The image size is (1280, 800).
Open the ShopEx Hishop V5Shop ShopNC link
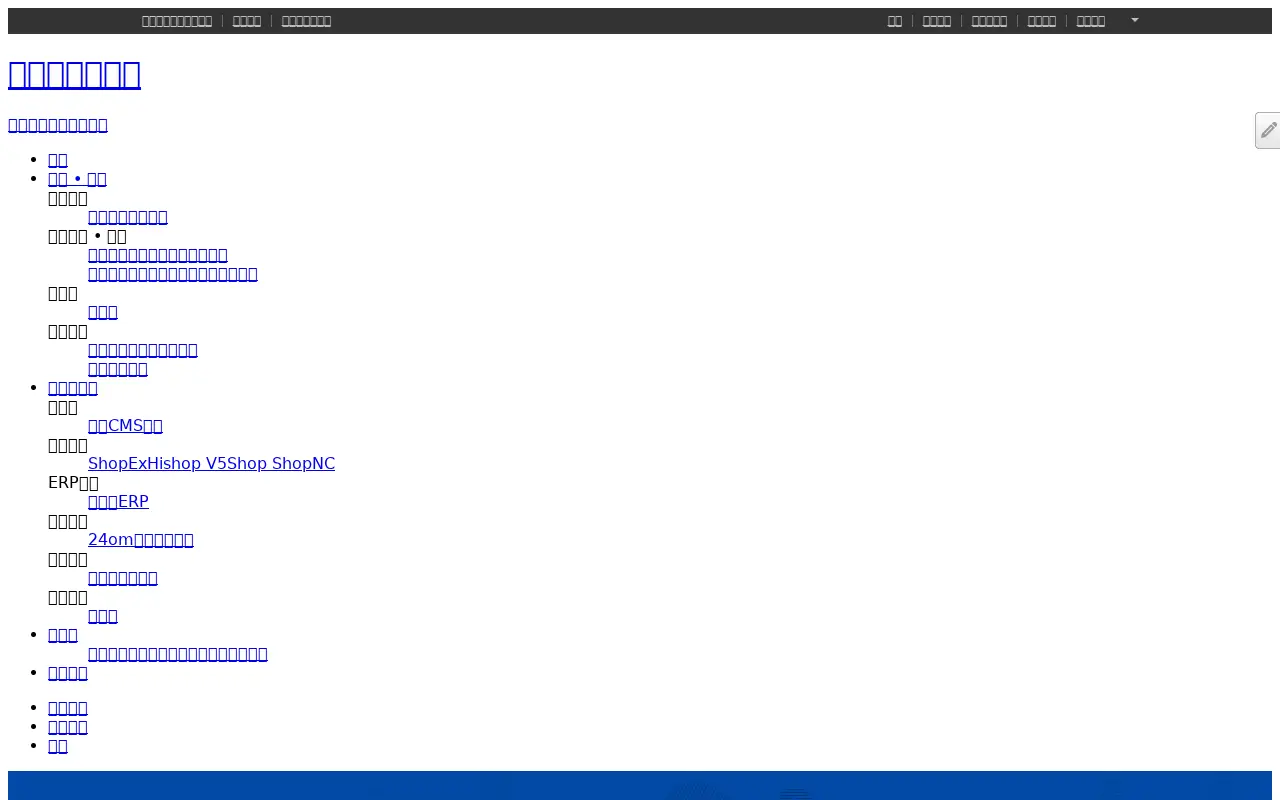tap(211, 464)
